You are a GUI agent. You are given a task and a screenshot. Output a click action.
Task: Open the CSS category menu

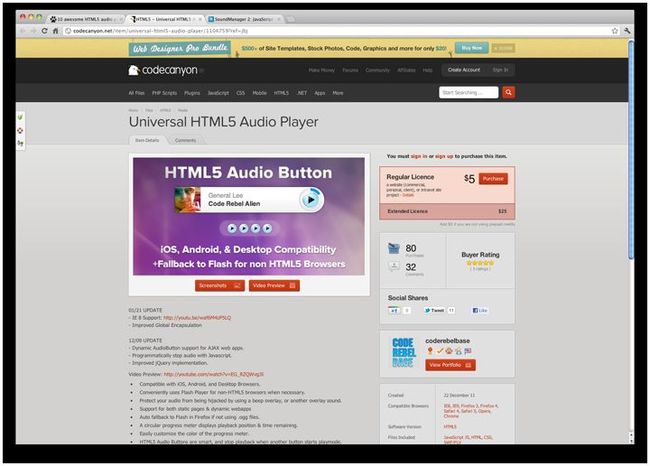pyautogui.click(x=240, y=93)
